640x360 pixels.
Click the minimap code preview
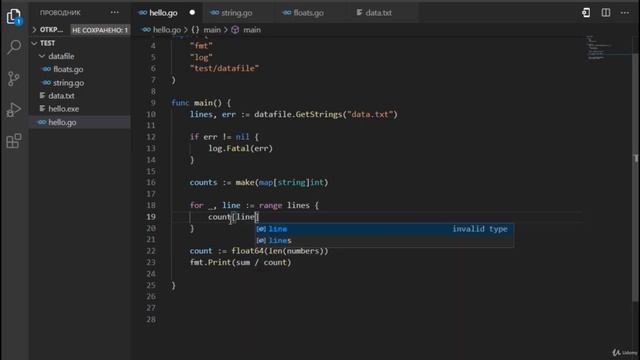coord(599,47)
